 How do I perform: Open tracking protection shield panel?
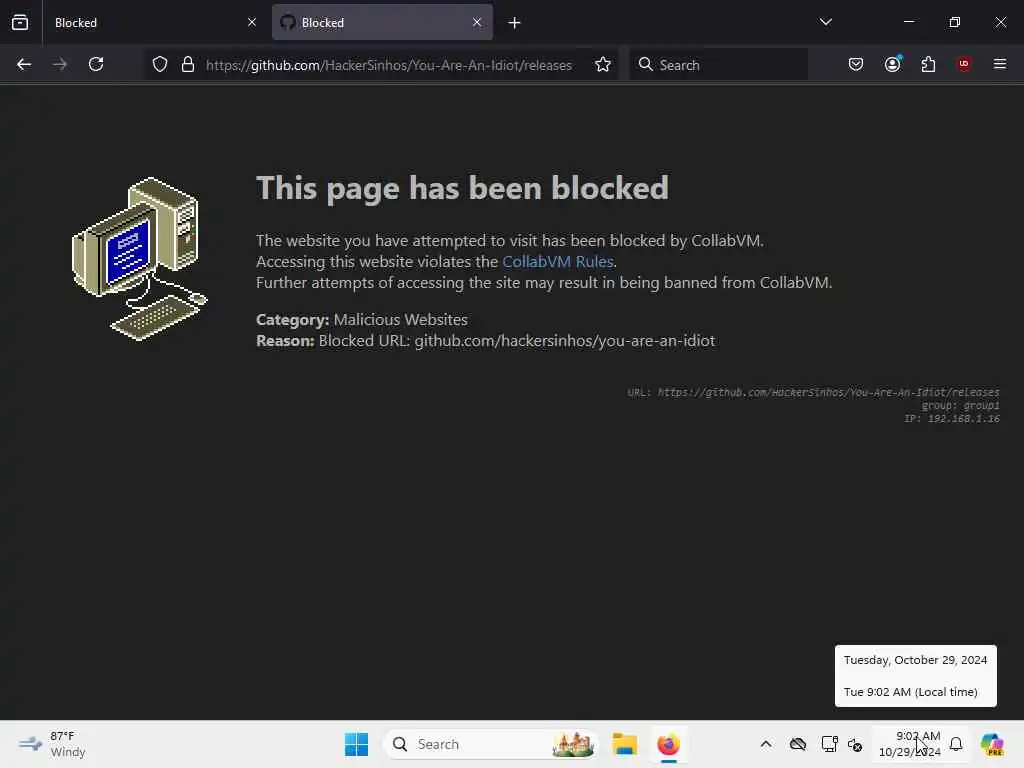(x=160, y=64)
